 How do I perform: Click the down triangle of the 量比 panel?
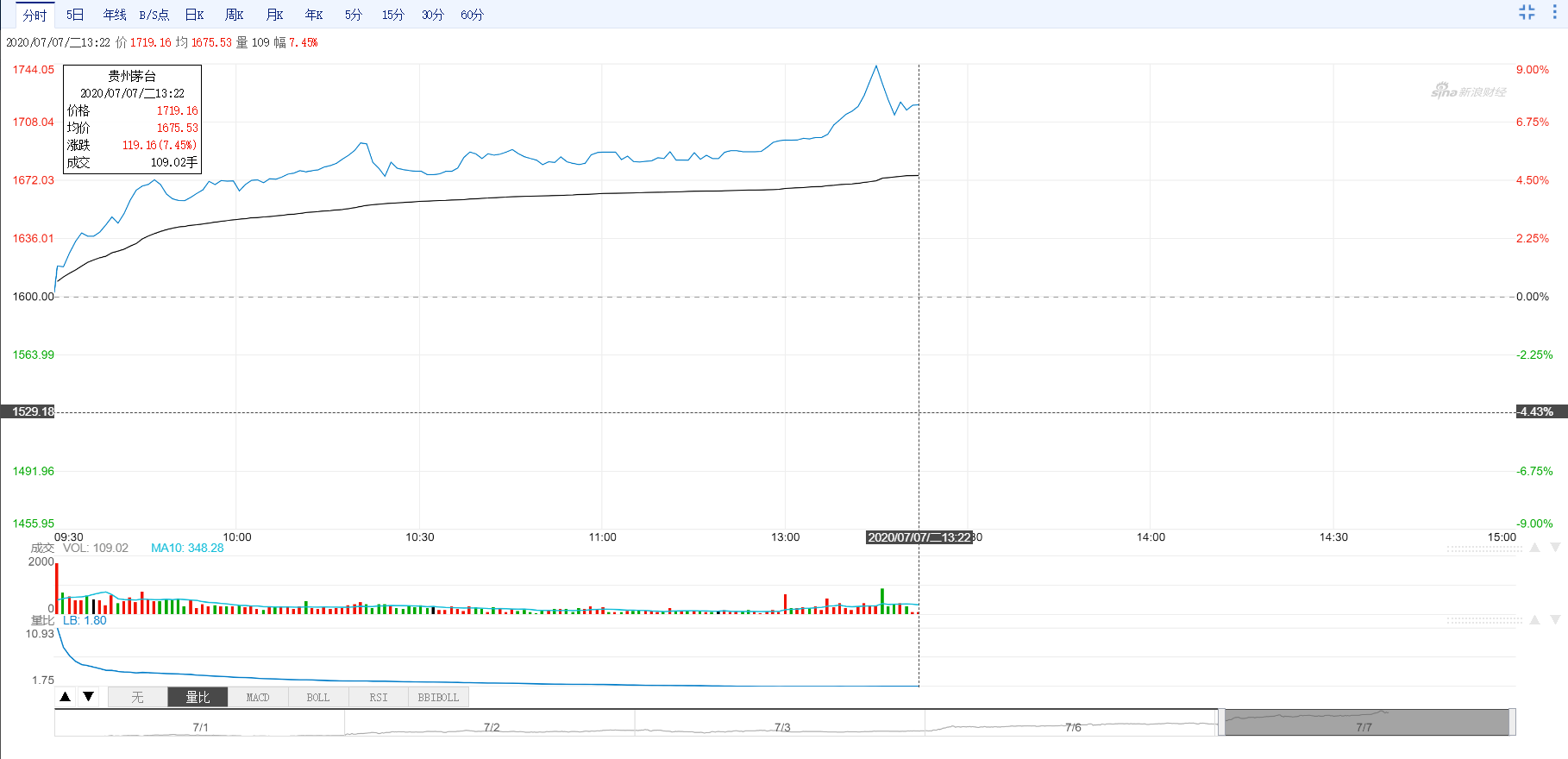pyautogui.click(x=1556, y=620)
